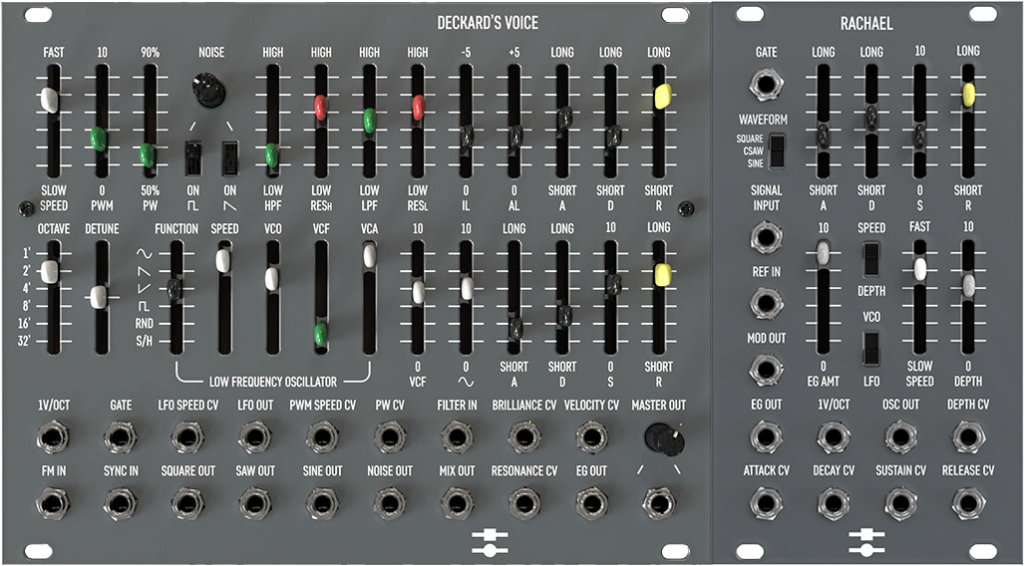The height and width of the screenshot is (566, 1024).
Task: Click the DEPTH CV jack
Action: pyautogui.click(x=968, y=437)
